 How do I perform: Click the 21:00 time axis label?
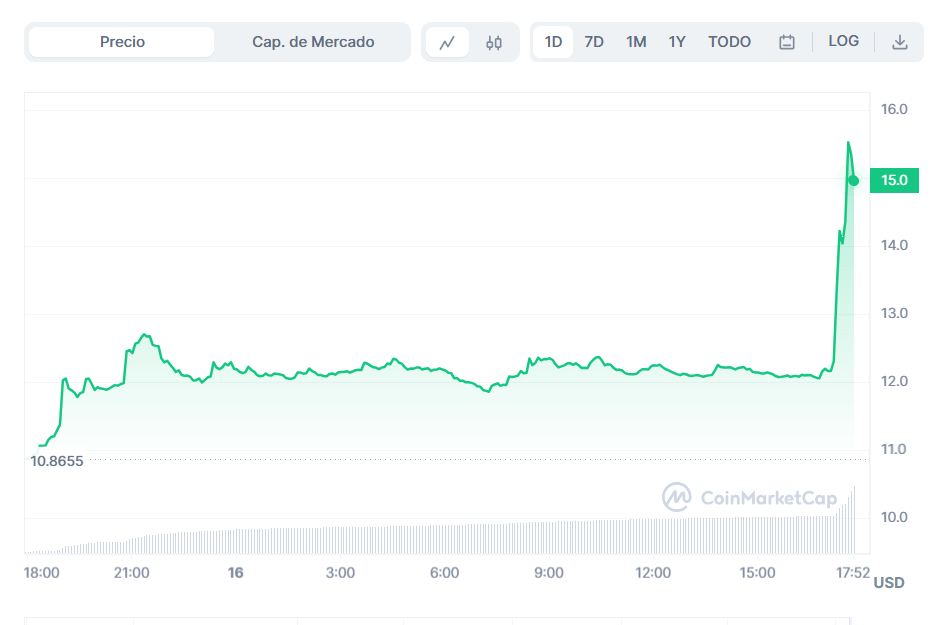pyautogui.click(x=131, y=573)
